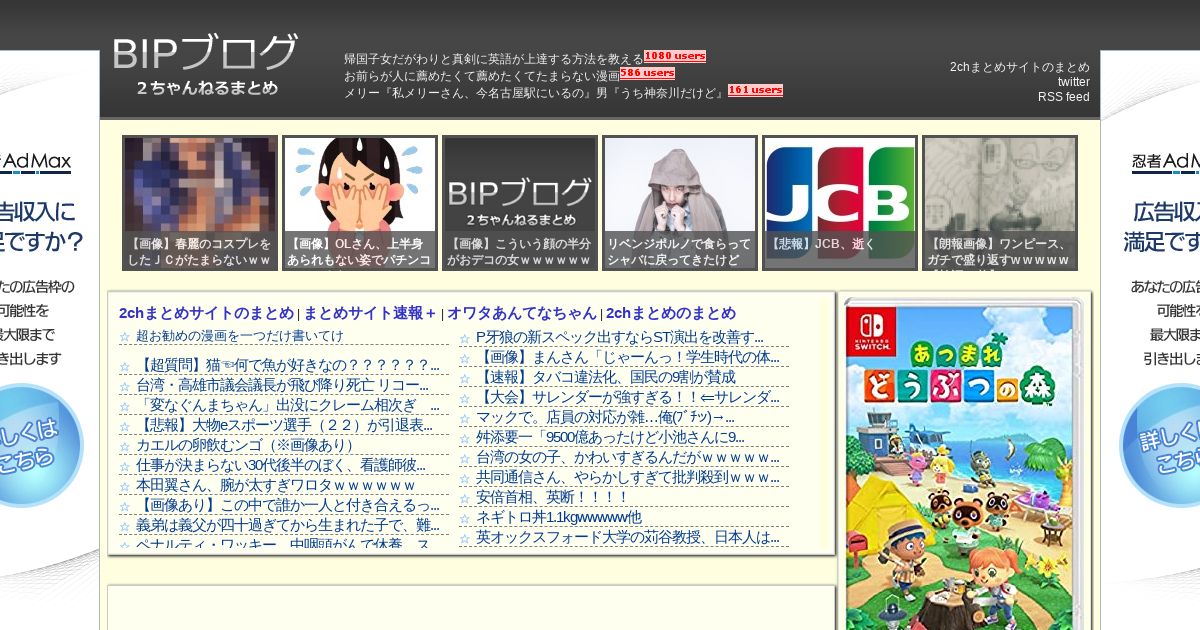Open the 161 users bookmark badge
This screenshot has width=1200, height=630.
pyautogui.click(x=755, y=90)
